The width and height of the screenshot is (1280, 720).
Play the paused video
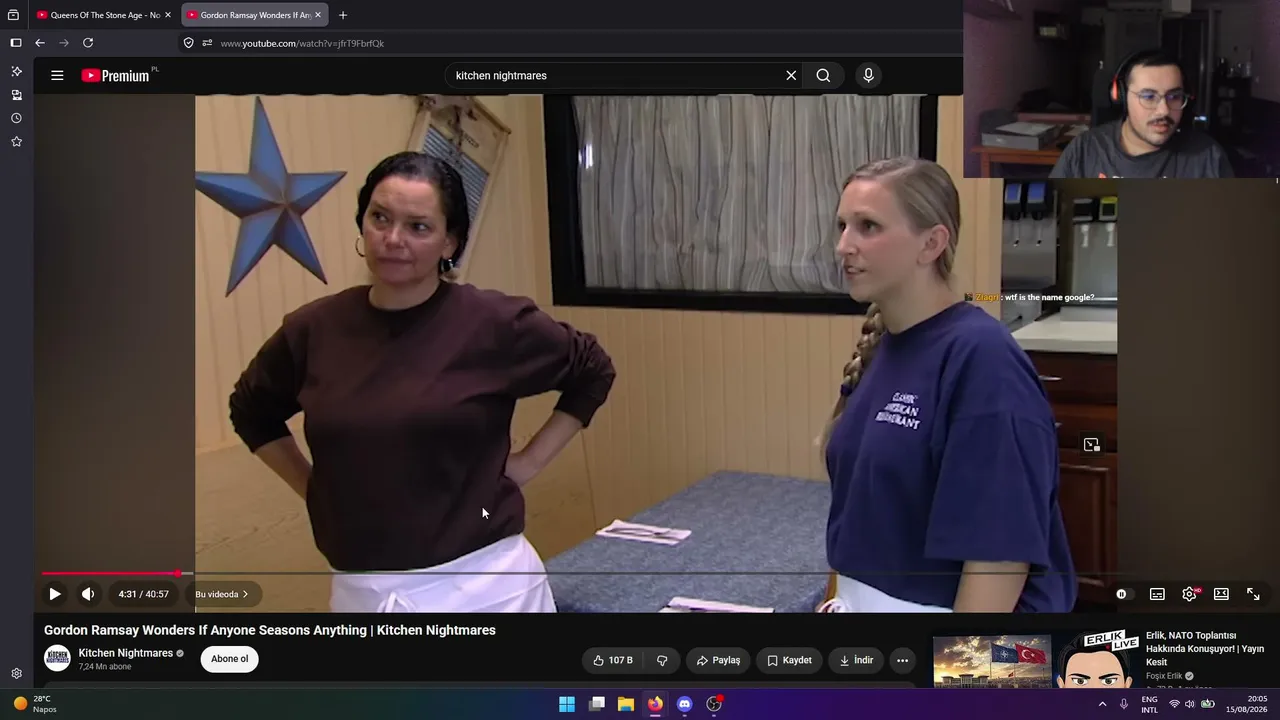(55, 594)
